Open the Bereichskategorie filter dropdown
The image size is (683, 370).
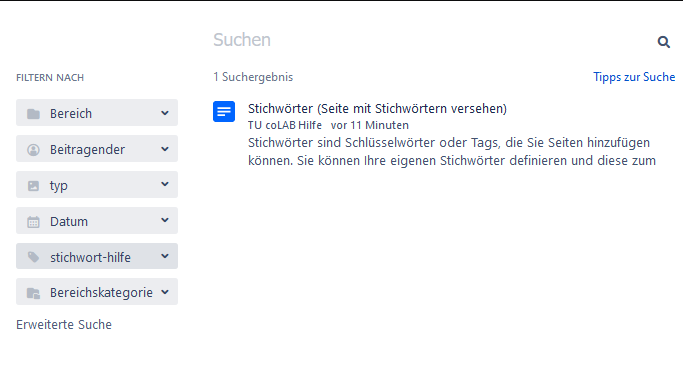click(97, 292)
